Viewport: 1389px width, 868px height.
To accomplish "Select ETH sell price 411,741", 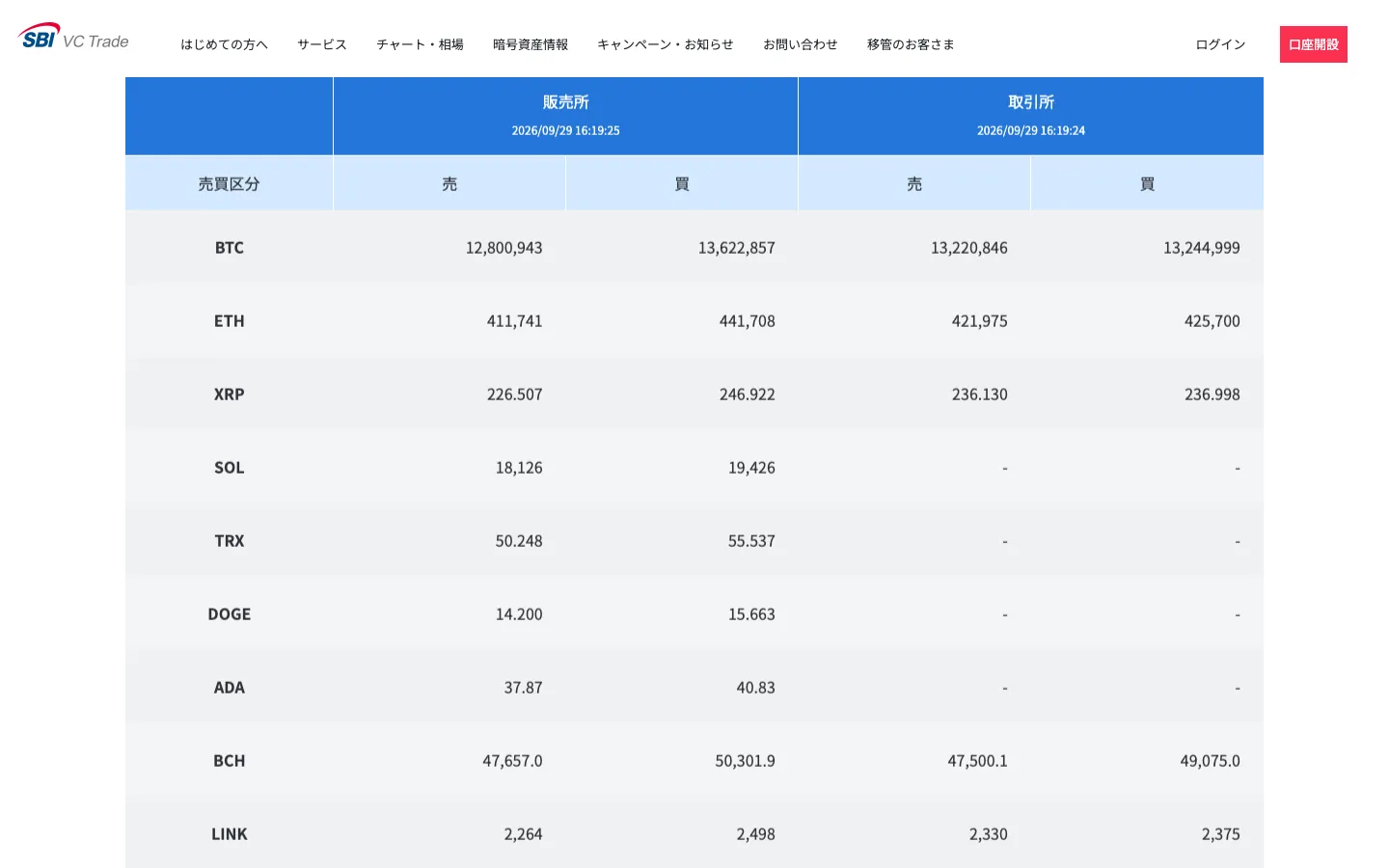I will coord(515,321).
